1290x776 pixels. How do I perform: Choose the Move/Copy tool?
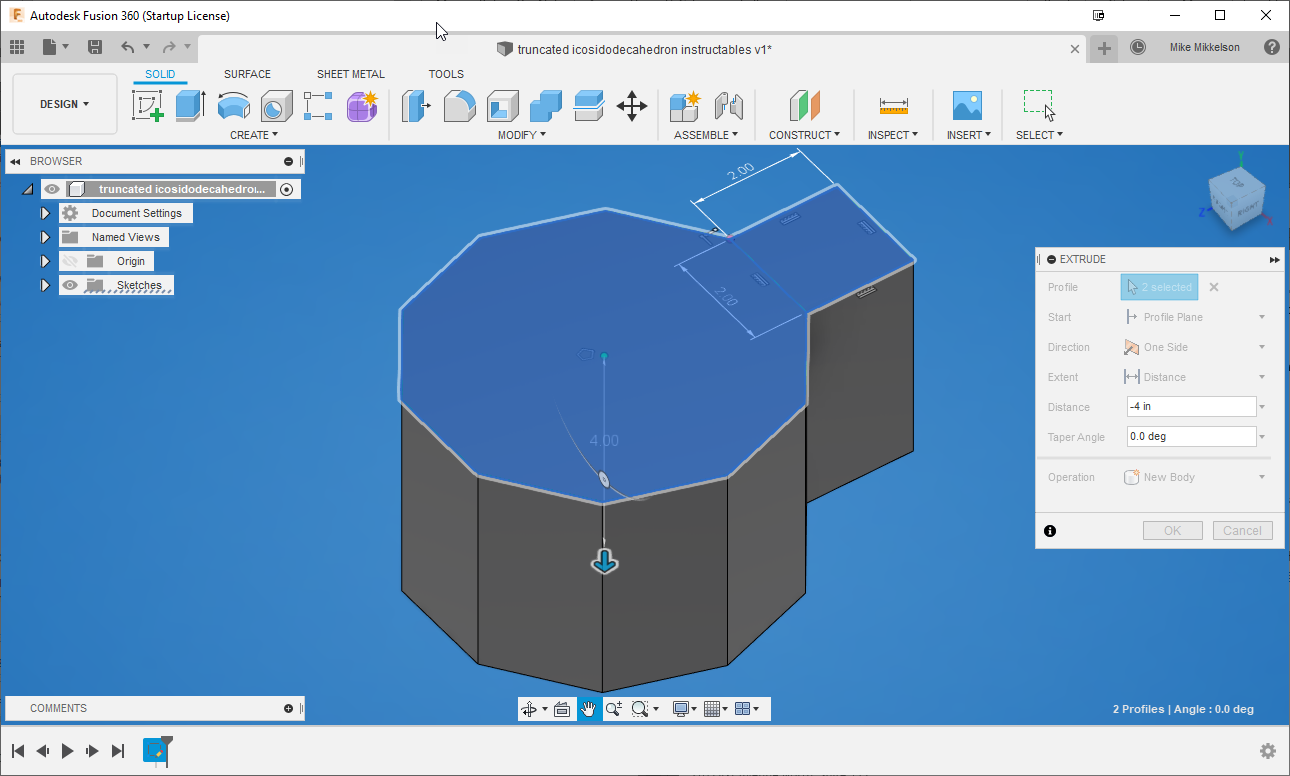click(x=632, y=105)
